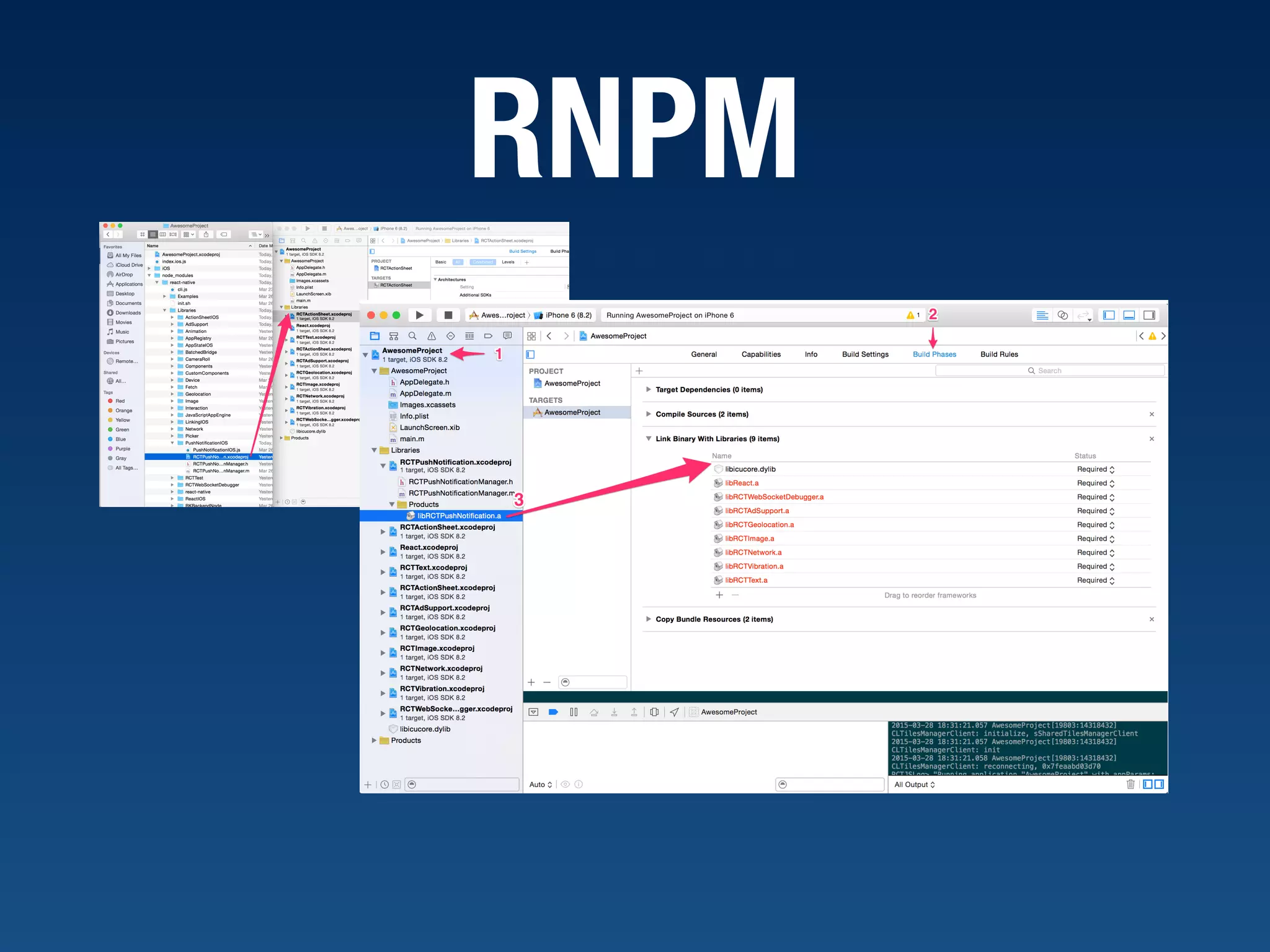Add a library with plus under frameworks list
The height and width of the screenshot is (952, 1270).
coord(719,595)
